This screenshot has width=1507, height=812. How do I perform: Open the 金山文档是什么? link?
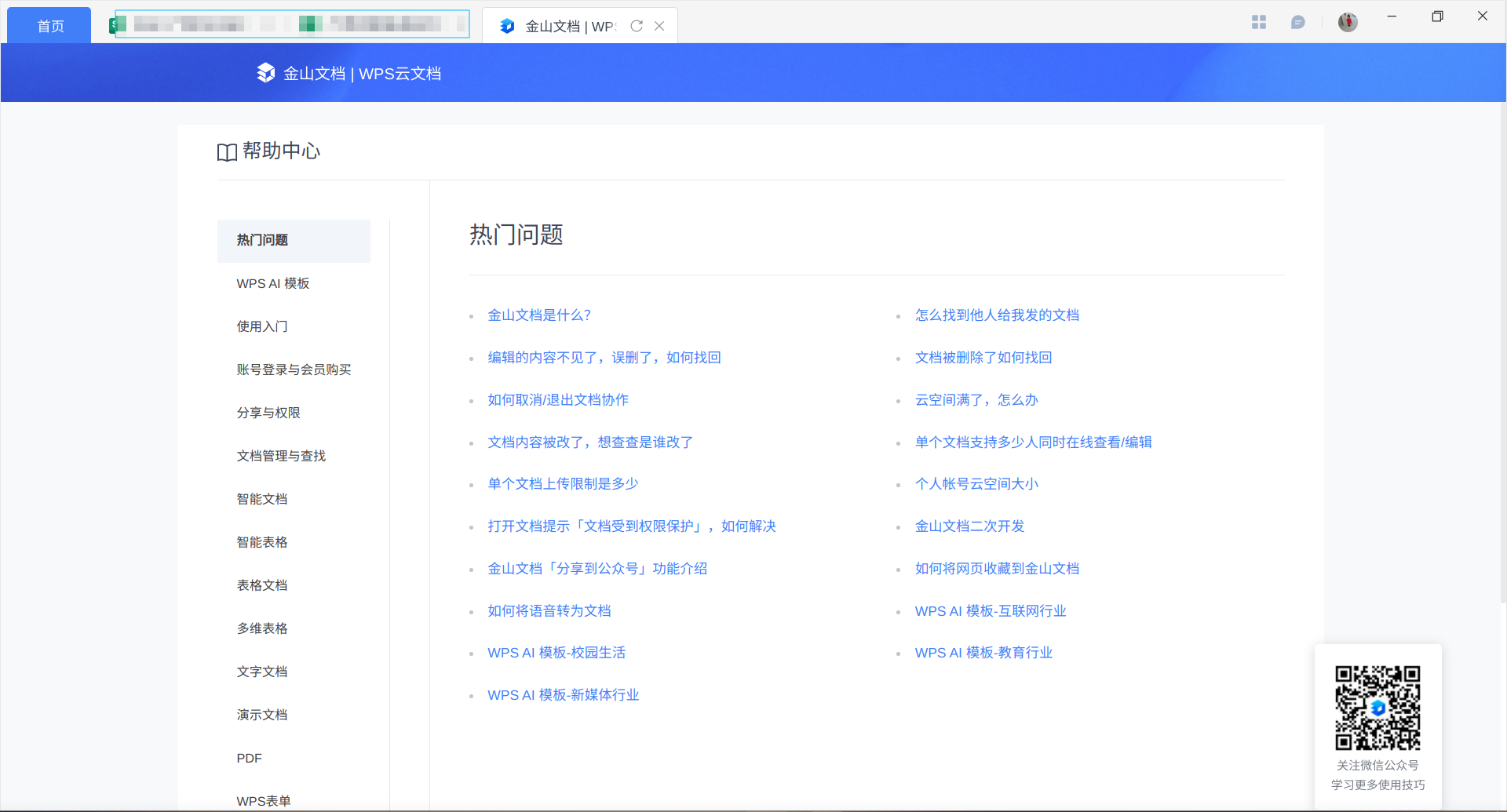539,315
